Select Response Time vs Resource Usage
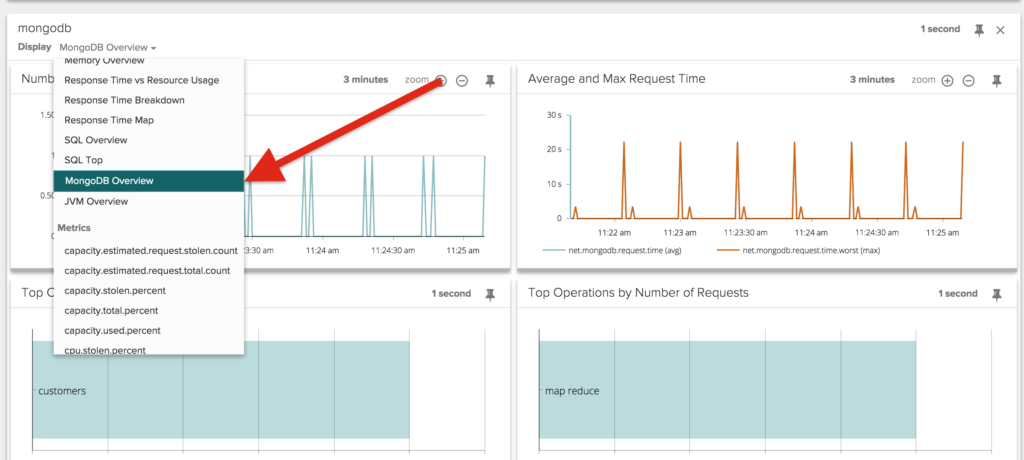The image size is (1024, 460). pos(149,80)
